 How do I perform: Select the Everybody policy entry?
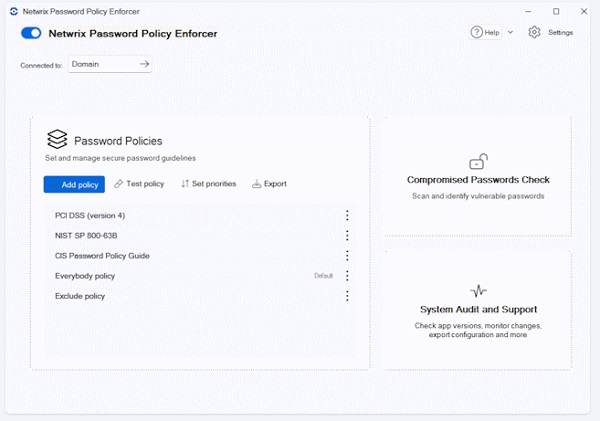point(85,276)
